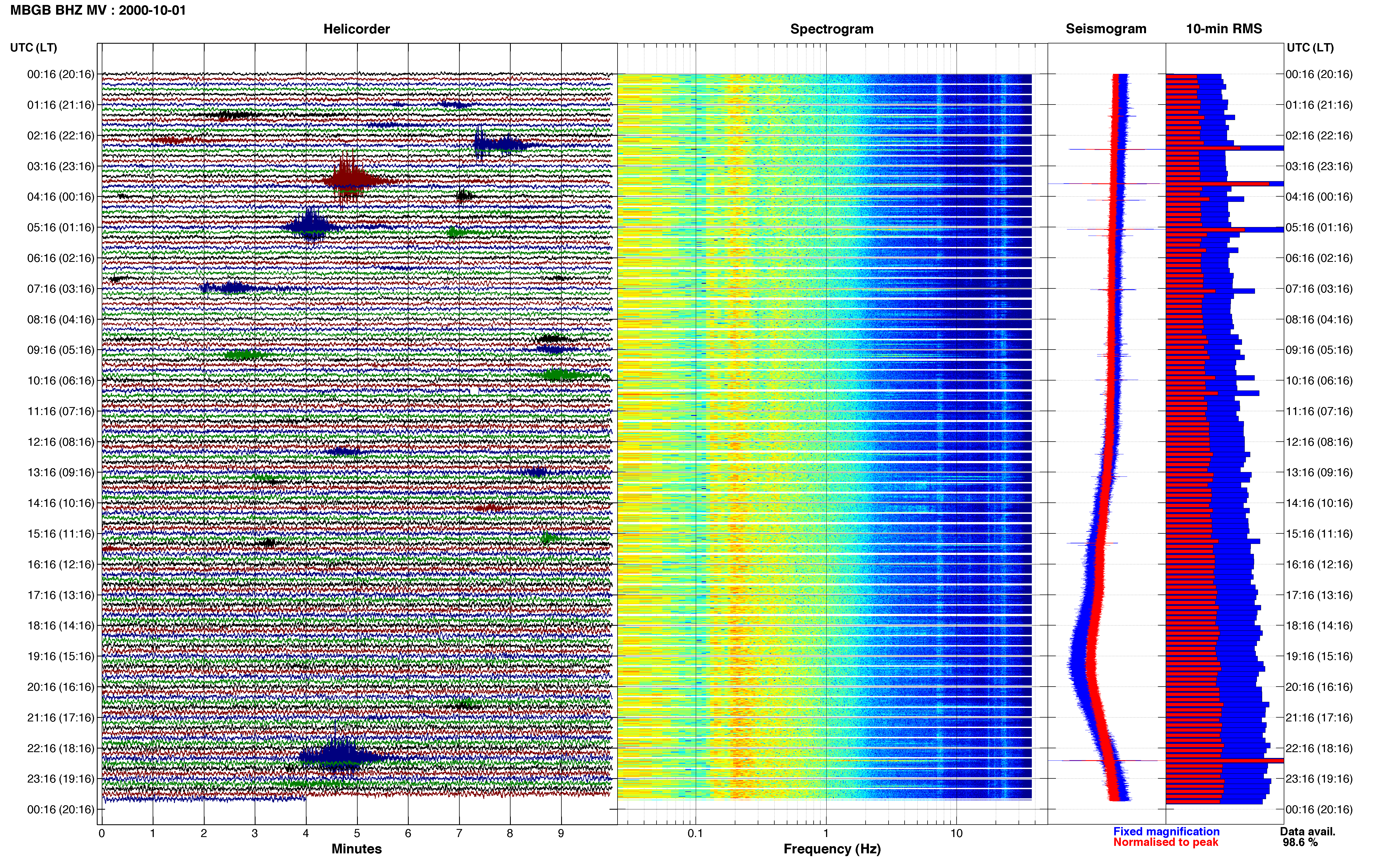
Task: Click "23:16 (19:16)" on the left time axis
Action: [61, 779]
